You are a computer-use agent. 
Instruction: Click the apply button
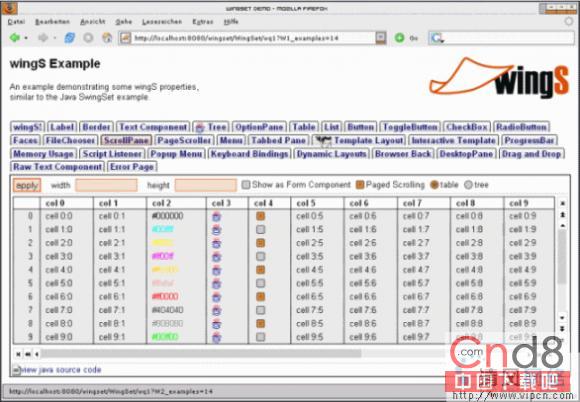[x=27, y=185]
